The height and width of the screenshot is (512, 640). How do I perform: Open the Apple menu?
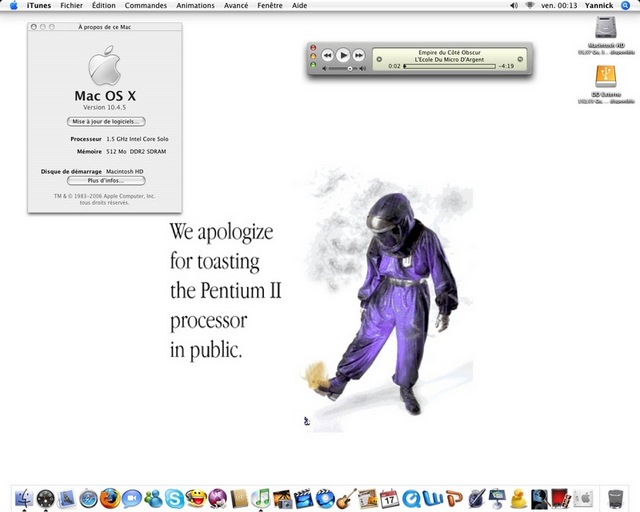[x=13, y=5]
